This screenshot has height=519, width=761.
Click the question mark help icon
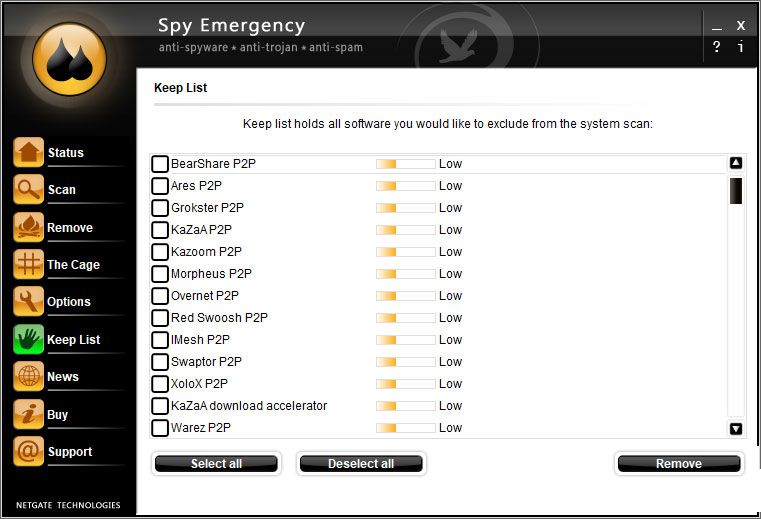coord(716,47)
